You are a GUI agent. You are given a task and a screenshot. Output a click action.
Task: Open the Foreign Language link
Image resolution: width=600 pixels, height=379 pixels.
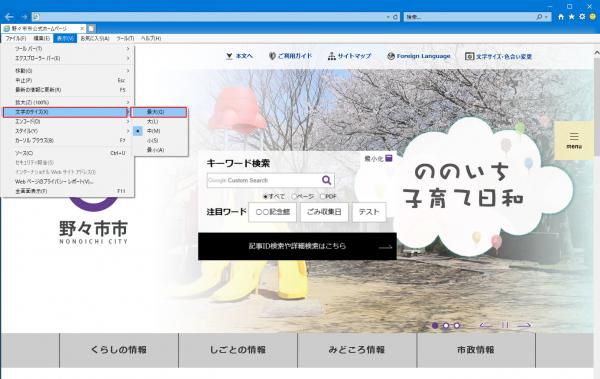tap(419, 56)
